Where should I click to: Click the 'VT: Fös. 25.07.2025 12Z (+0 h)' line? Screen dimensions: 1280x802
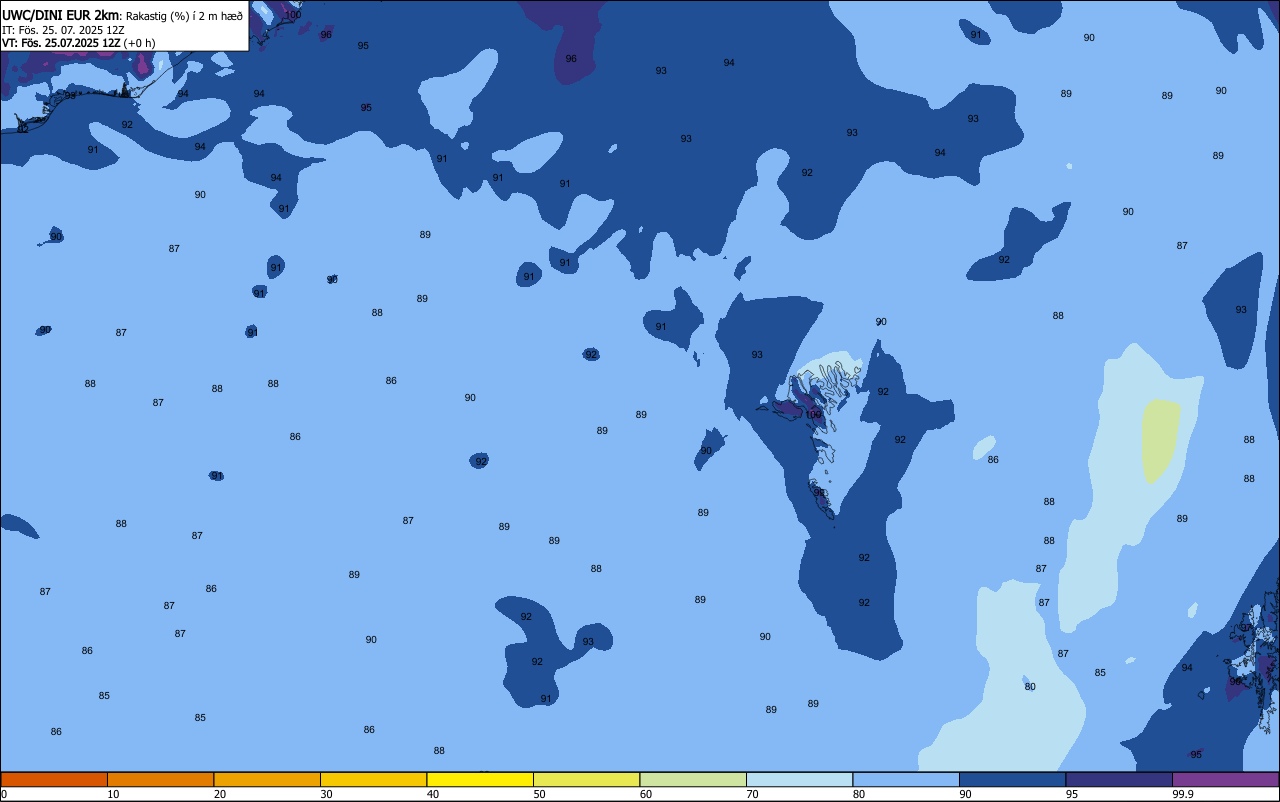point(79,43)
